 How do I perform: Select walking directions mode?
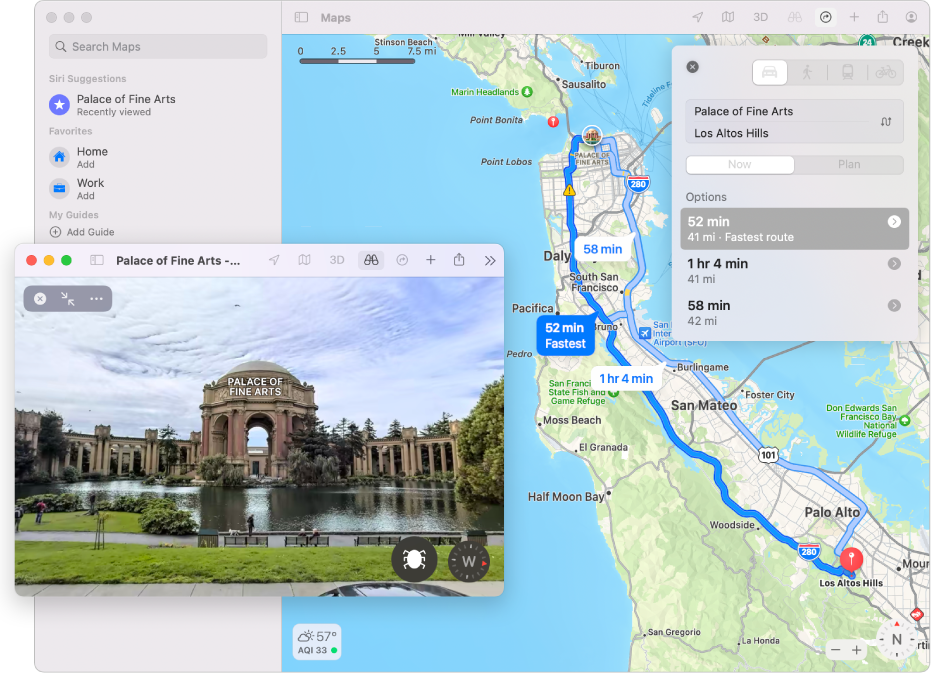pos(809,72)
